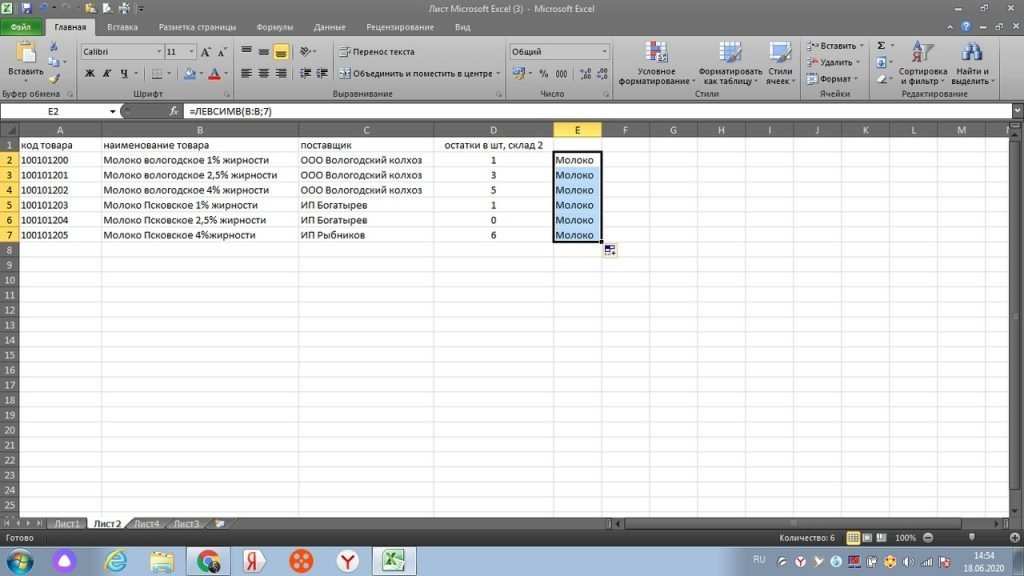Open Стили ячеек cell styles
The height and width of the screenshot is (576, 1024).
click(780, 63)
